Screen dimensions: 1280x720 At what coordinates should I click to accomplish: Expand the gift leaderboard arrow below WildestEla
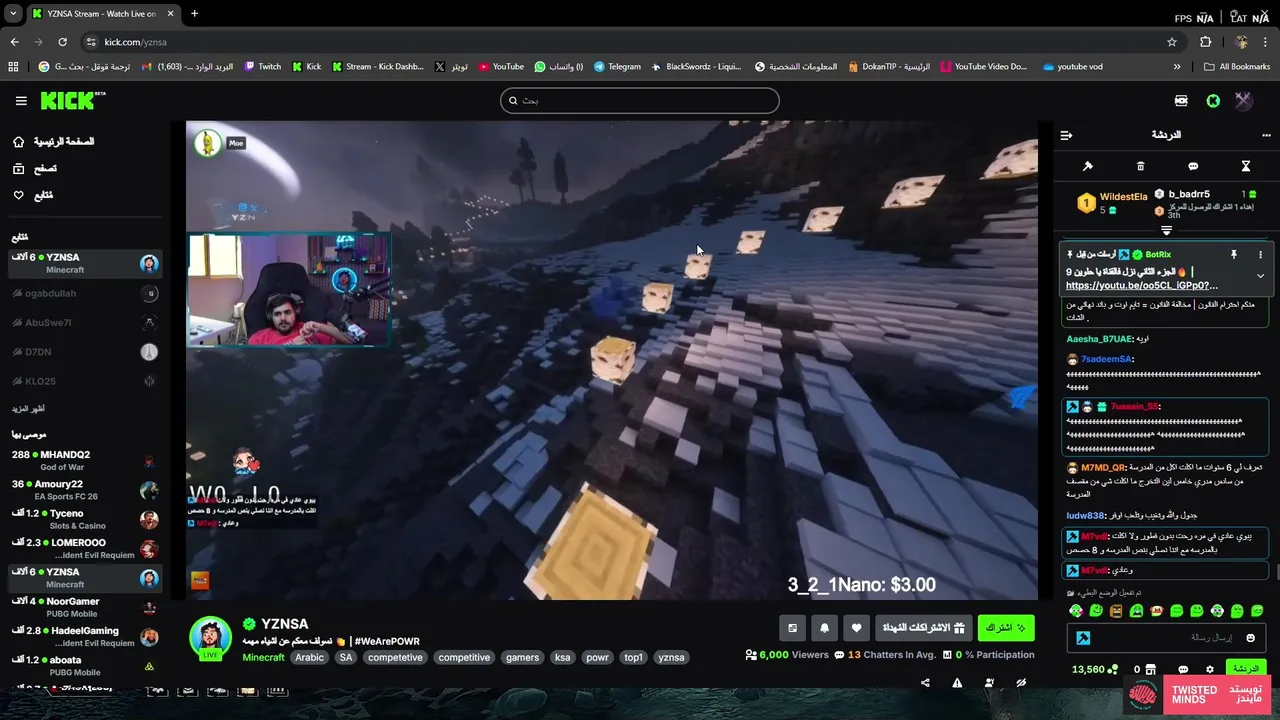tap(1166, 231)
